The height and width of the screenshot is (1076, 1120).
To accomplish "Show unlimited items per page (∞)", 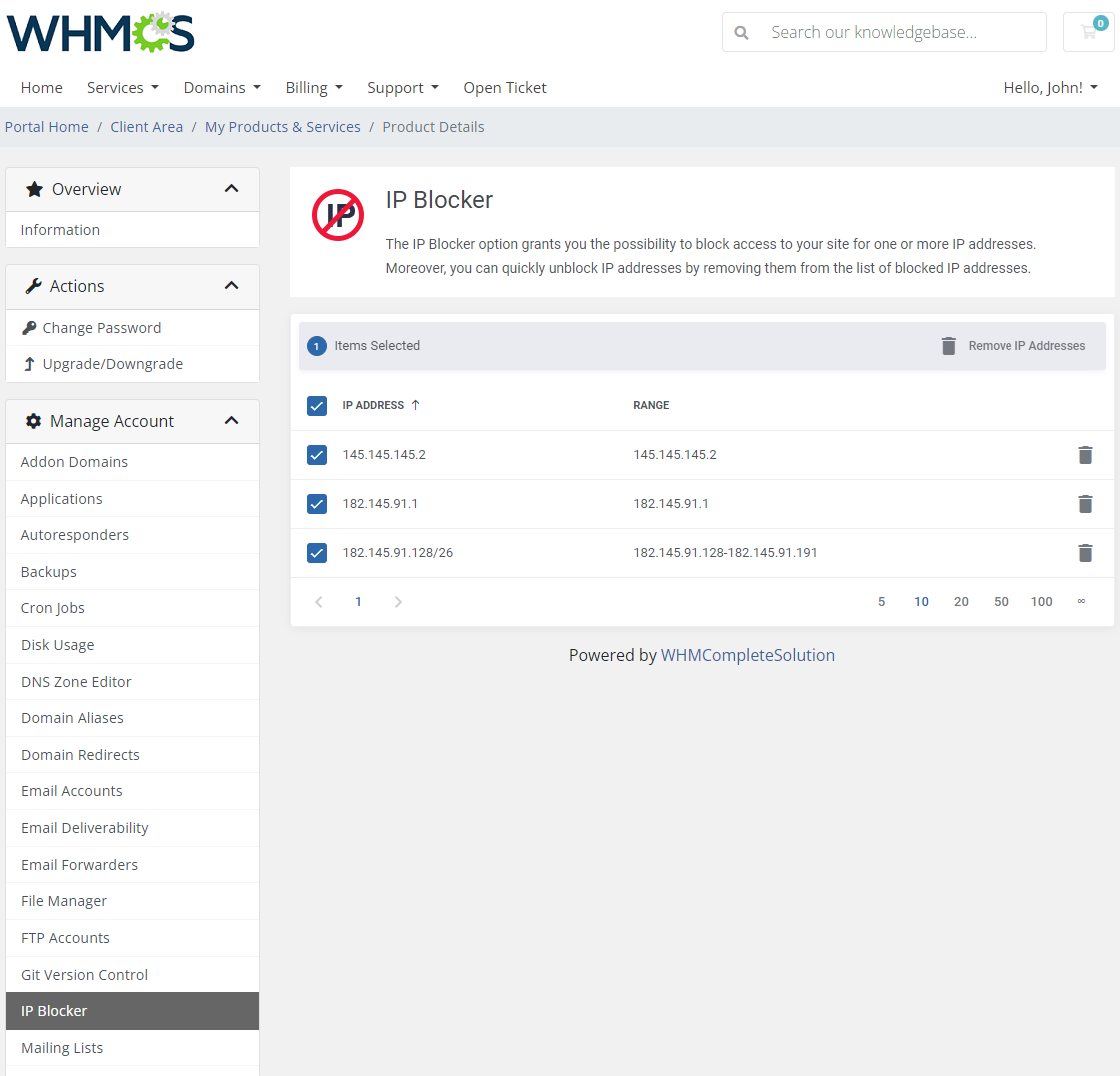I will 1081,602.
